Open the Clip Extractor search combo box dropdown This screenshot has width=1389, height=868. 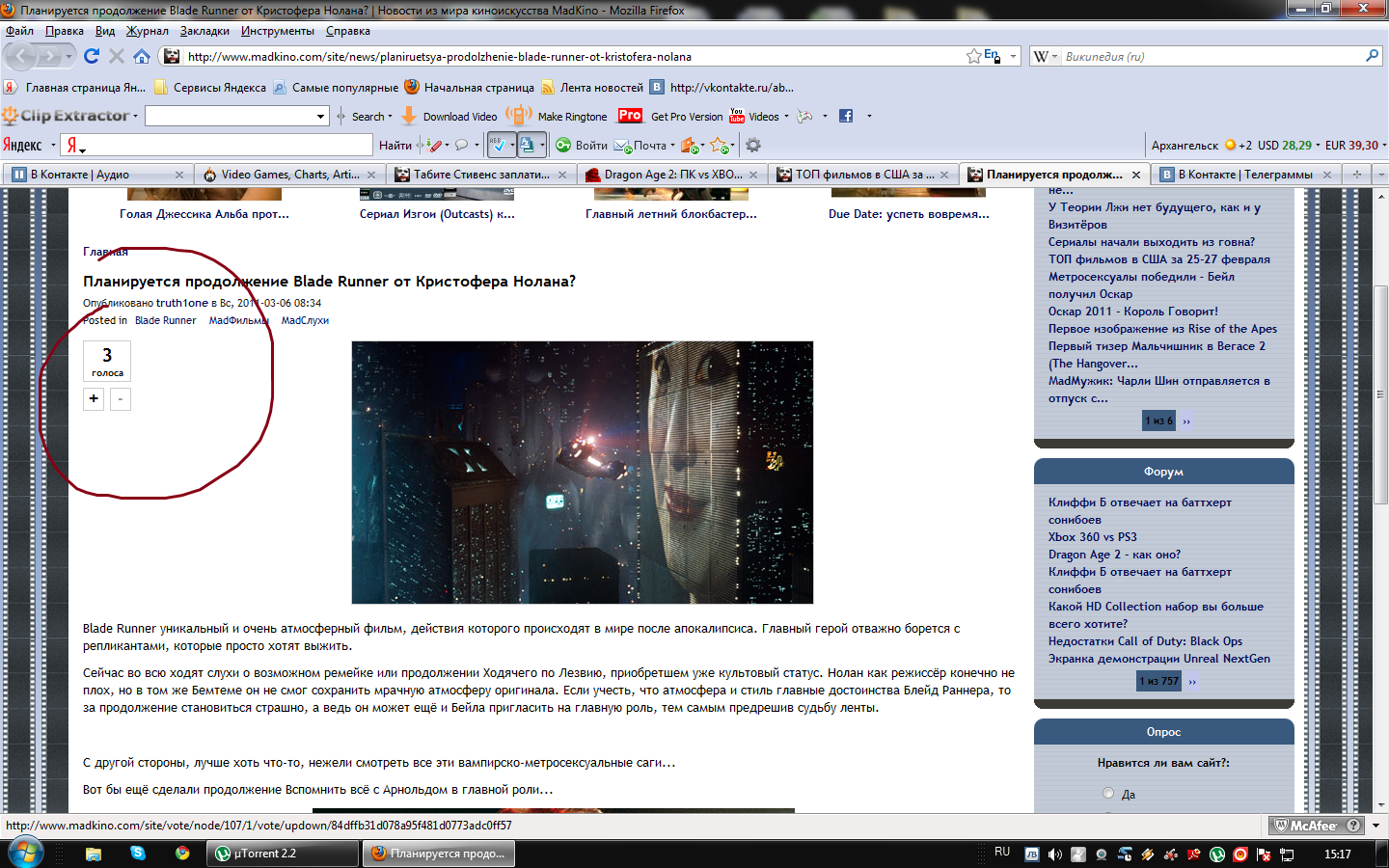(321, 116)
